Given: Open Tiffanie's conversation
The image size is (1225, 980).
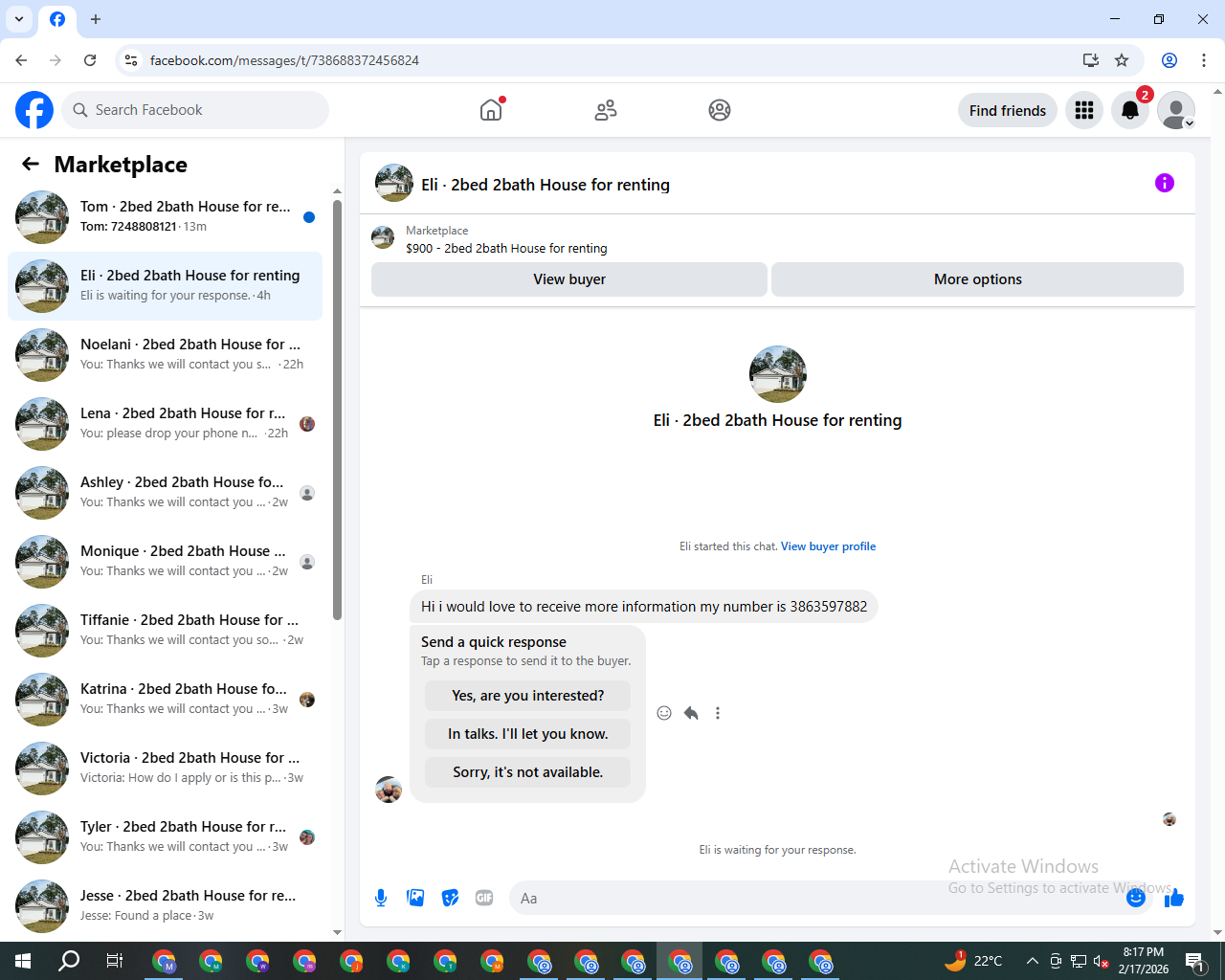Looking at the screenshot, I should (165, 631).
